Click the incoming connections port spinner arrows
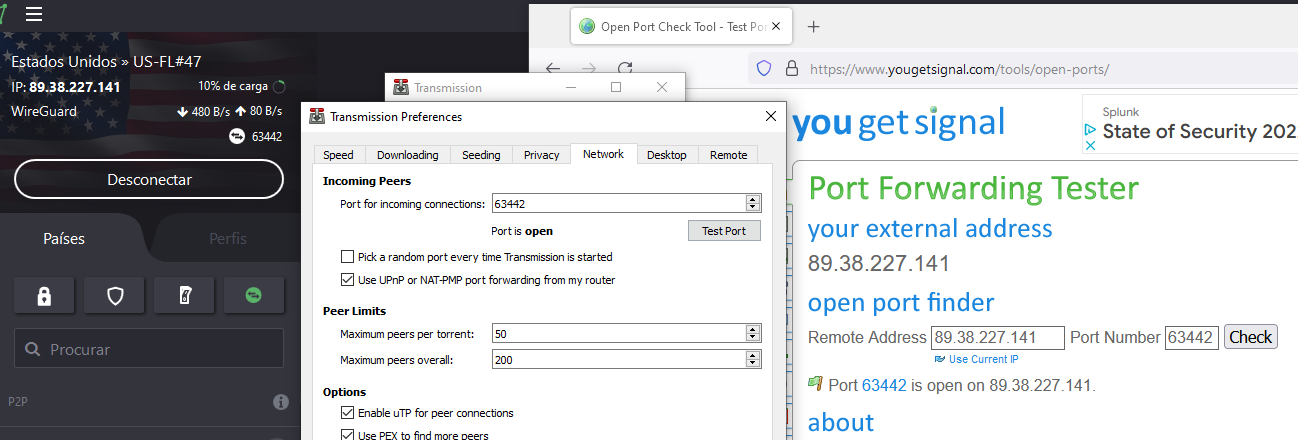The image size is (1298, 440). (x=753, y=204)
